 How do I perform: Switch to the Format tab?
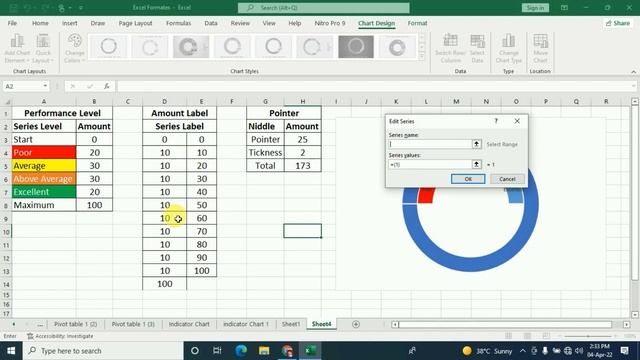click(x=417, y=23)
